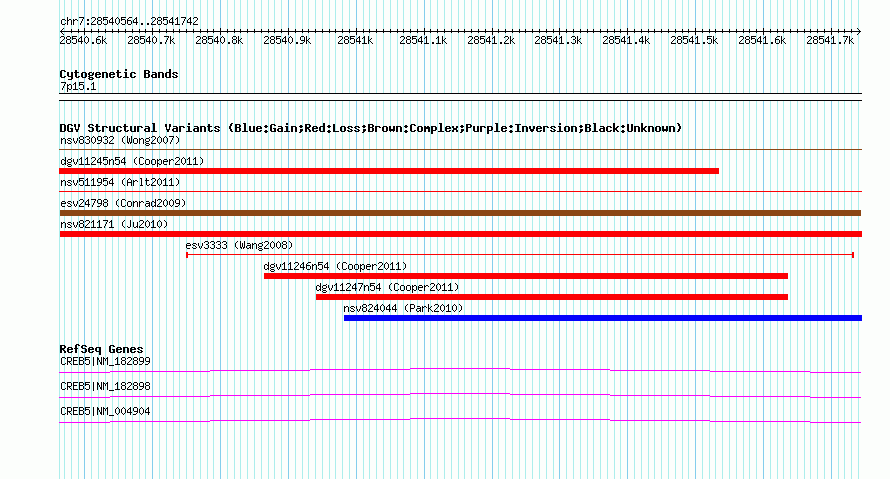The image size is (890, 479).
Task: Click the thin red nsv511954 variant line
Action: click(x=460, y=192)
